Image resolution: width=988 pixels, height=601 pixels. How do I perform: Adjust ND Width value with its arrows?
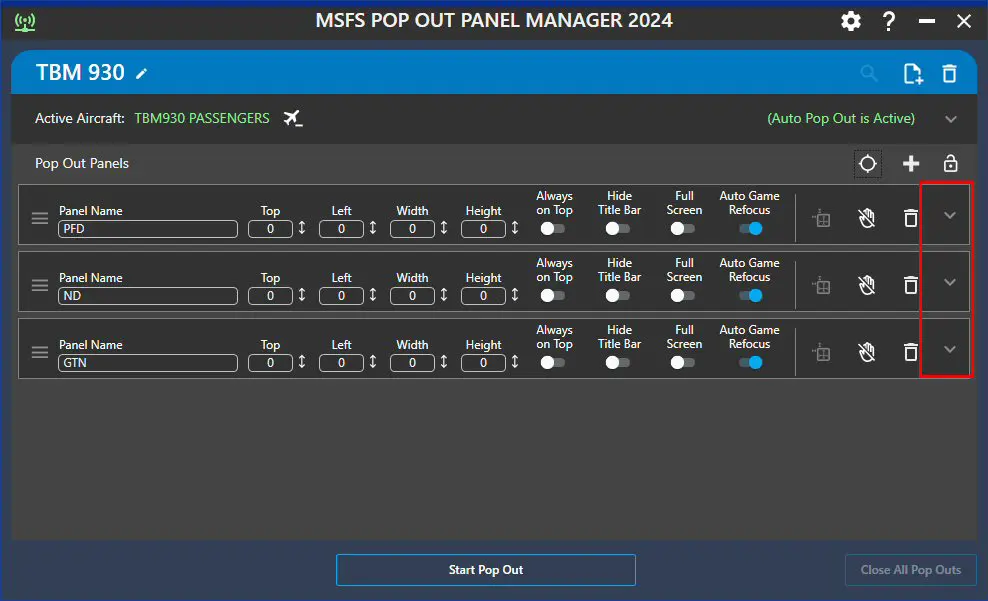pos(444,295)
